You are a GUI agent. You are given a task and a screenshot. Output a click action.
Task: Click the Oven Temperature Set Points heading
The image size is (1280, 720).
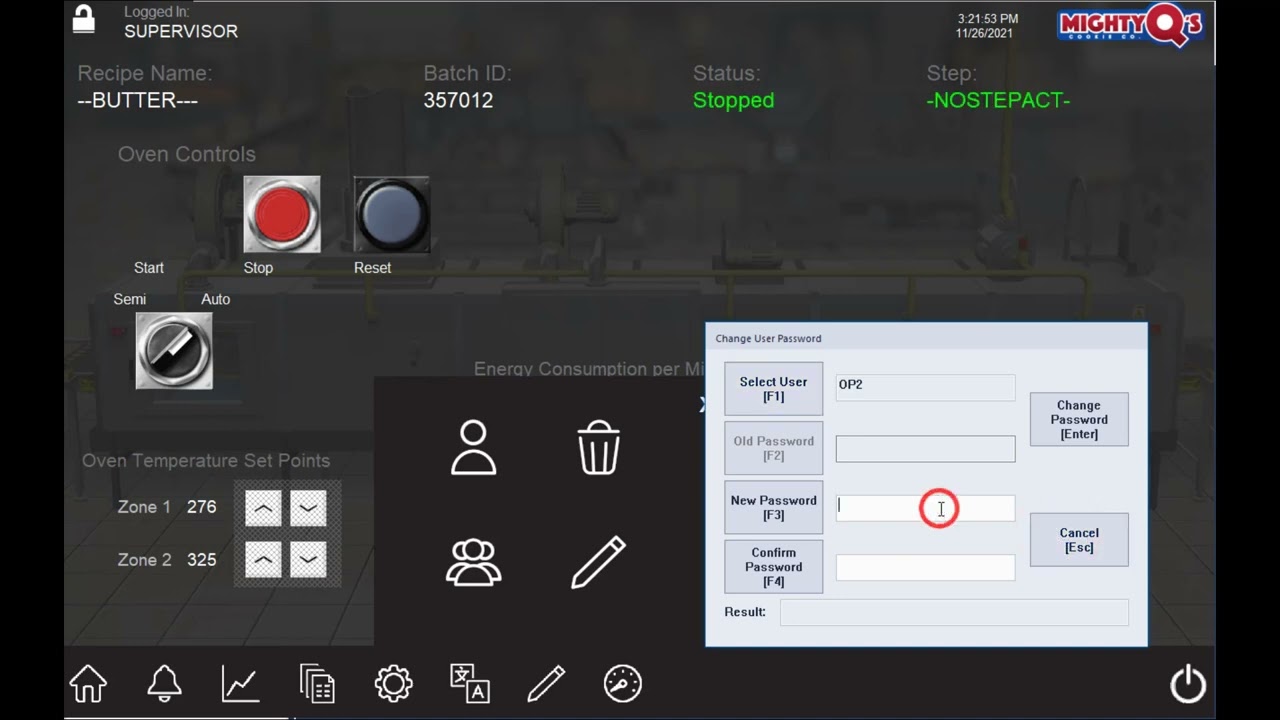tap(206, 461)
